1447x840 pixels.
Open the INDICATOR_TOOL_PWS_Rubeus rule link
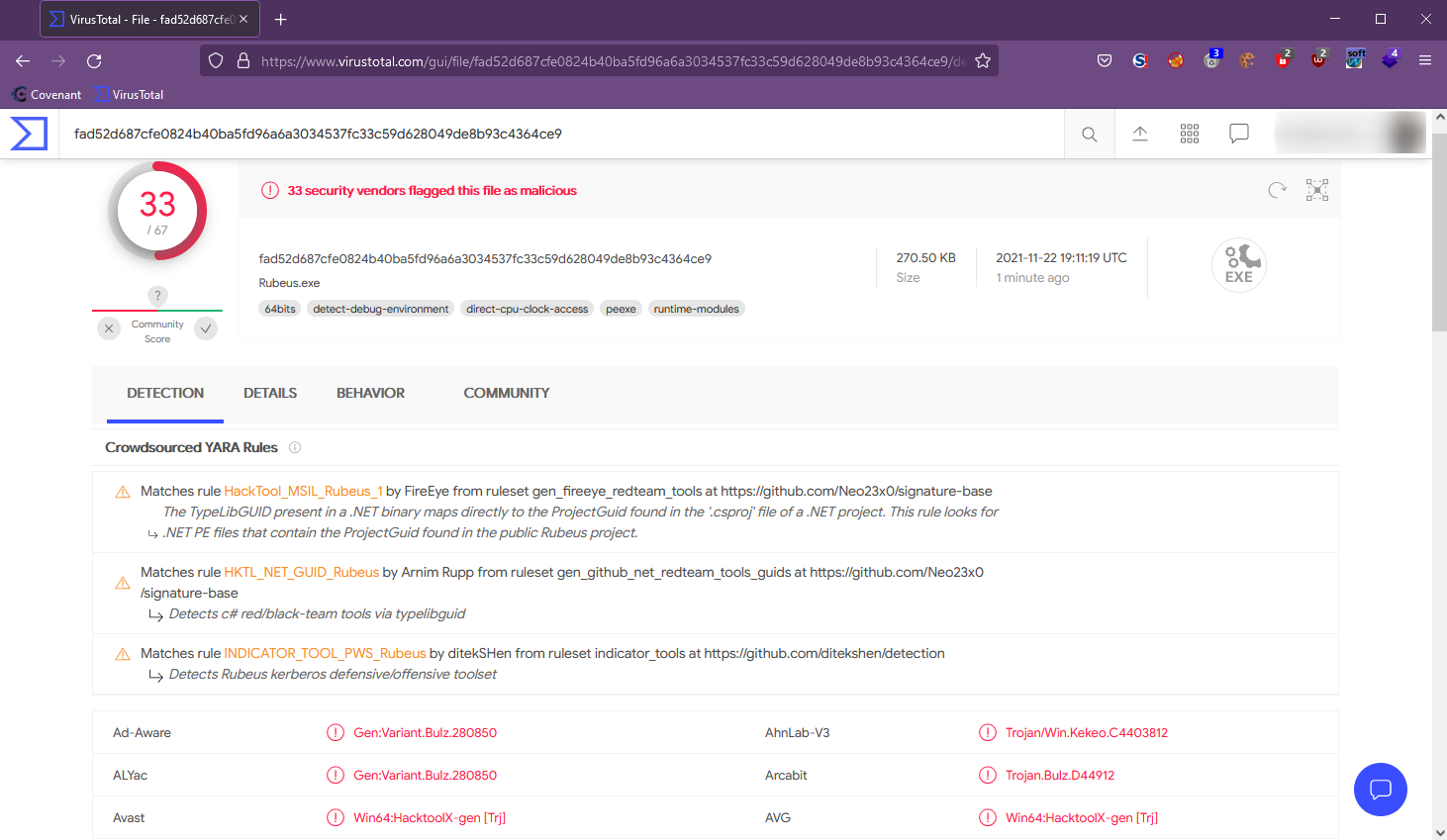coord(325,653)
